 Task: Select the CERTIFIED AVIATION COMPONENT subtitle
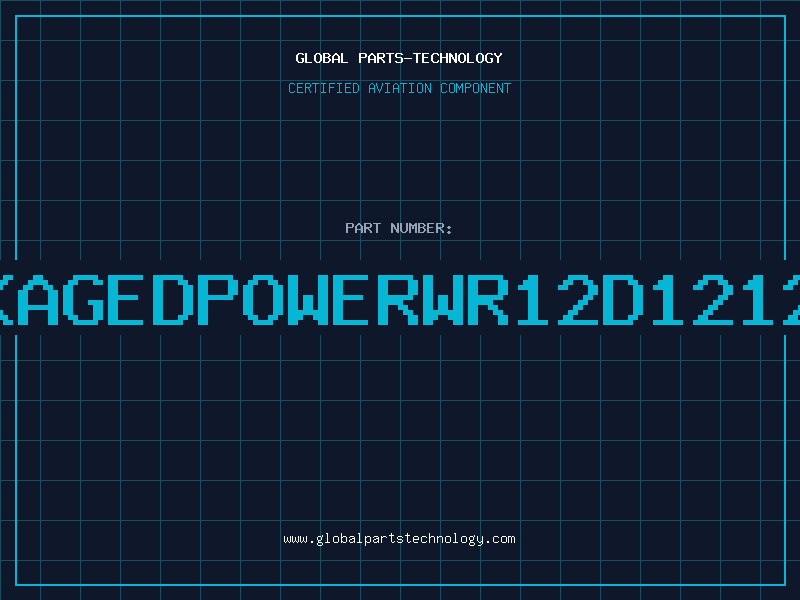[x=399, y=88]
